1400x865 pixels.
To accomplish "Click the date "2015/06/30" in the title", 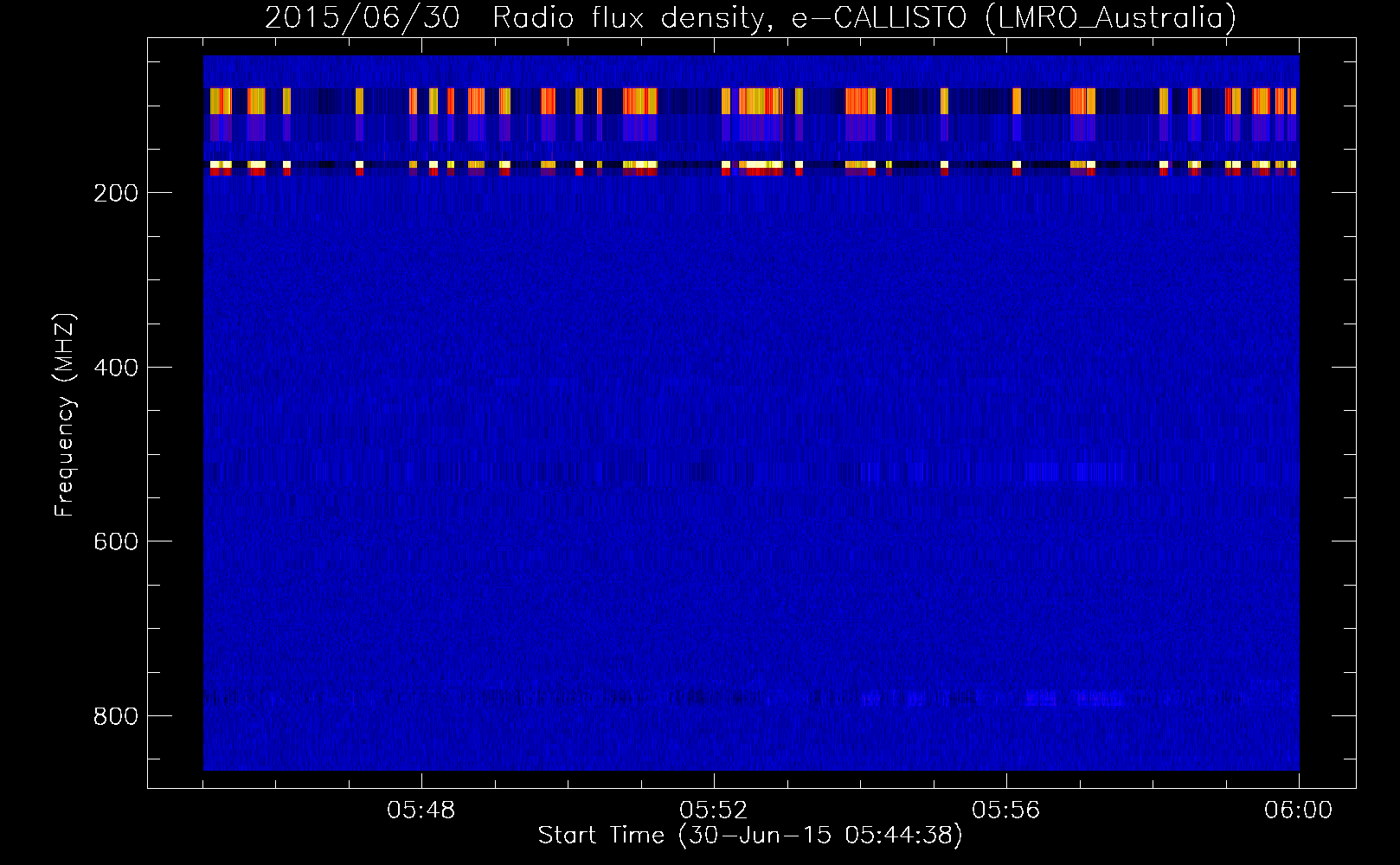I will (x=362, y=16).
